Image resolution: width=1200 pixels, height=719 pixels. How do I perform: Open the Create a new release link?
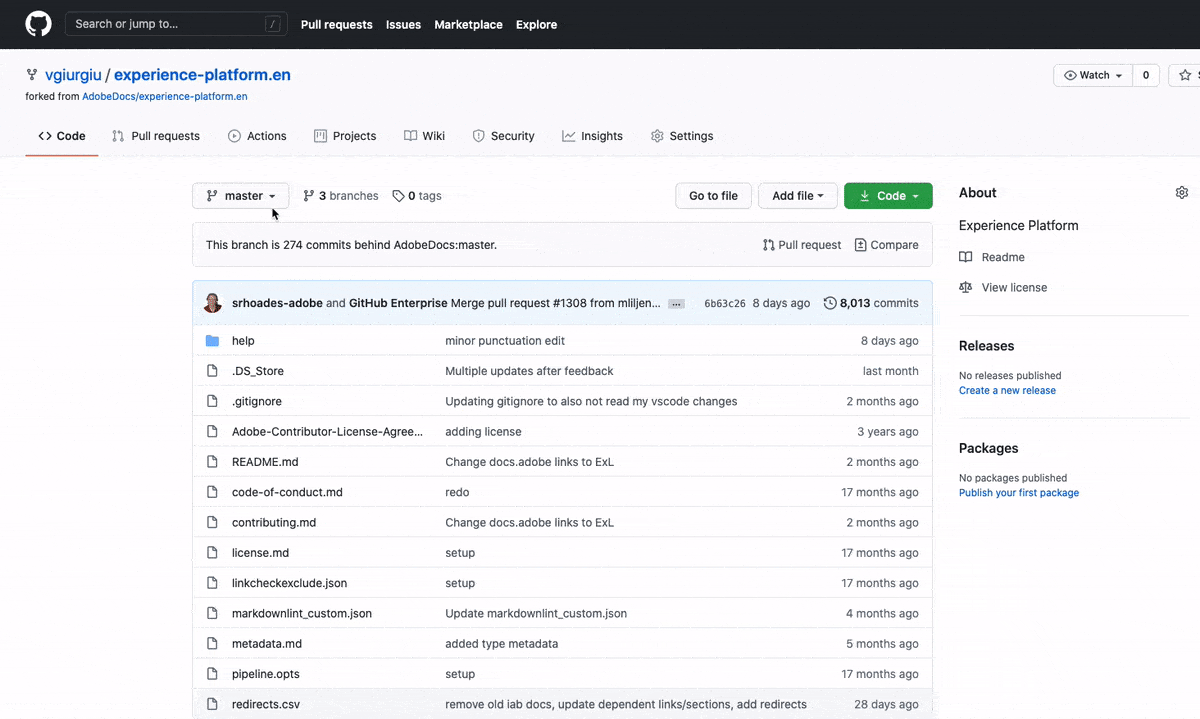click(x=1007, y=390)
